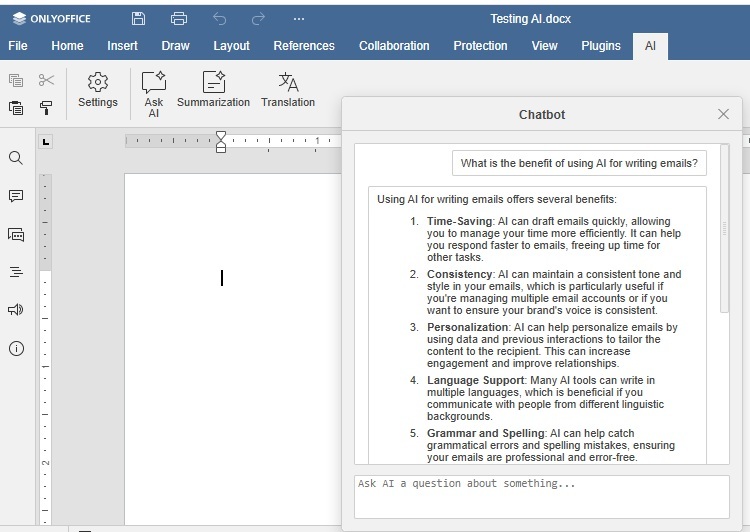The image size is (750, 532).
Task: Click the Undo arrow icon
Action: point(220,19)
